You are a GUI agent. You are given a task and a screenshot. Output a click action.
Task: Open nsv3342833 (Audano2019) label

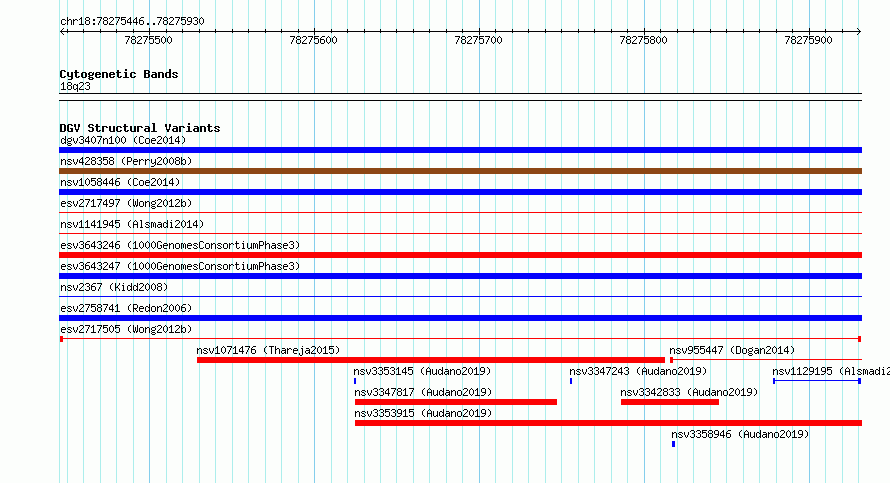(689, 392)
